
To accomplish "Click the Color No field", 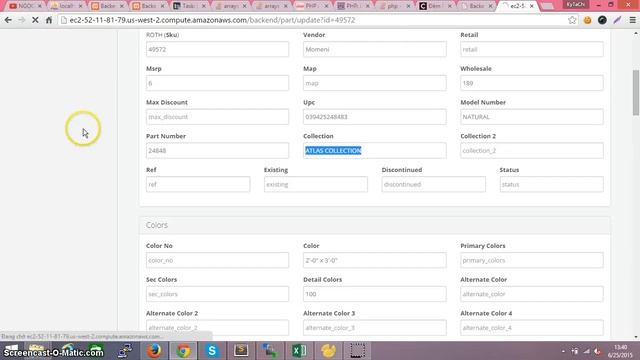I will [x=217, y=260].
